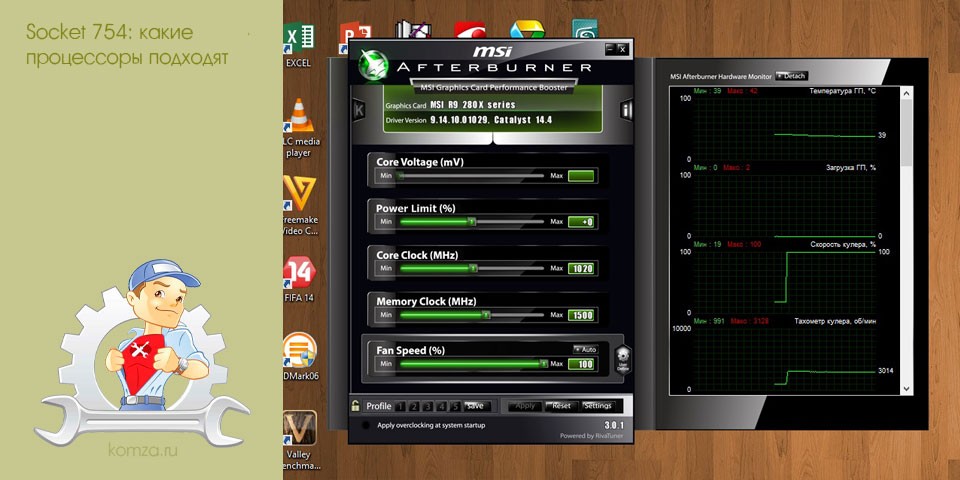
Task: Open the Freemake Video Converter shortcut
Action: pos(299,206)
